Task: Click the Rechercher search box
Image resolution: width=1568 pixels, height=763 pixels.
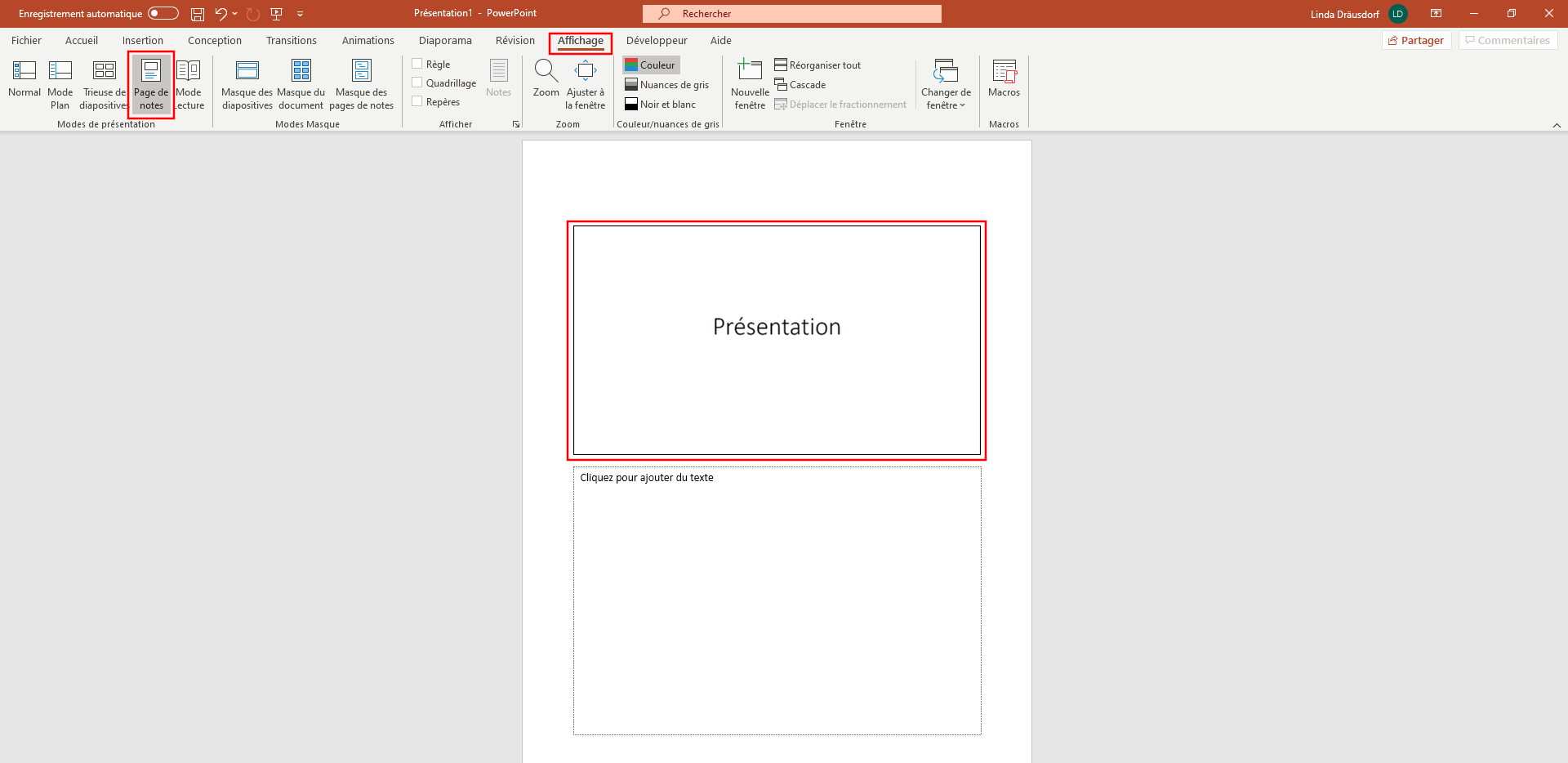Action: pos(791,14)
